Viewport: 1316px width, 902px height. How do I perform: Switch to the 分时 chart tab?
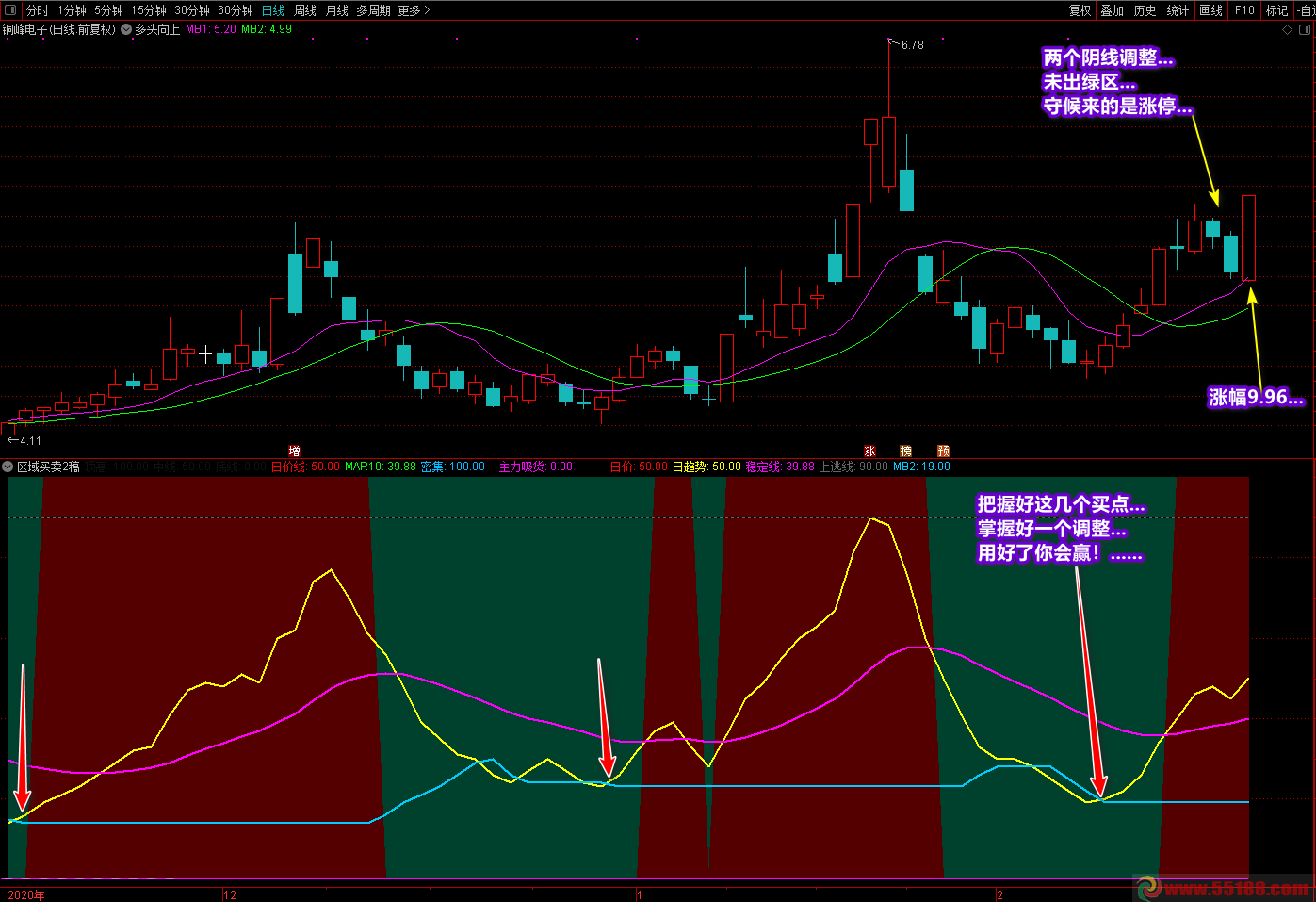37,10
